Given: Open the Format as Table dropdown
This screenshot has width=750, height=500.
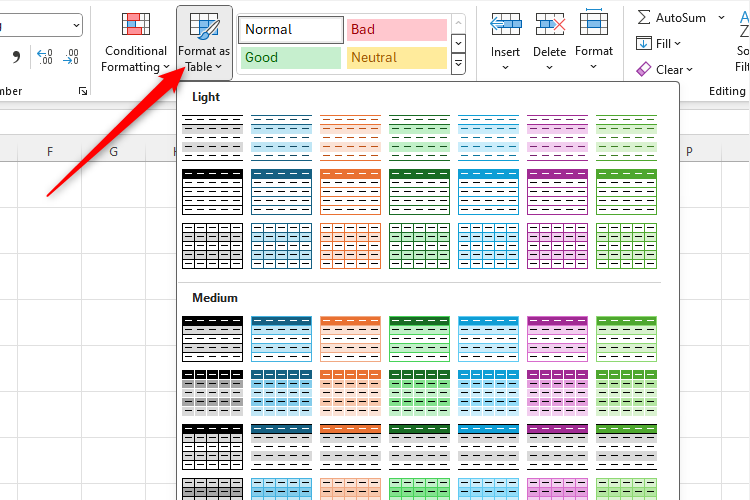Looking at the screenshot, I should [204, 42].
